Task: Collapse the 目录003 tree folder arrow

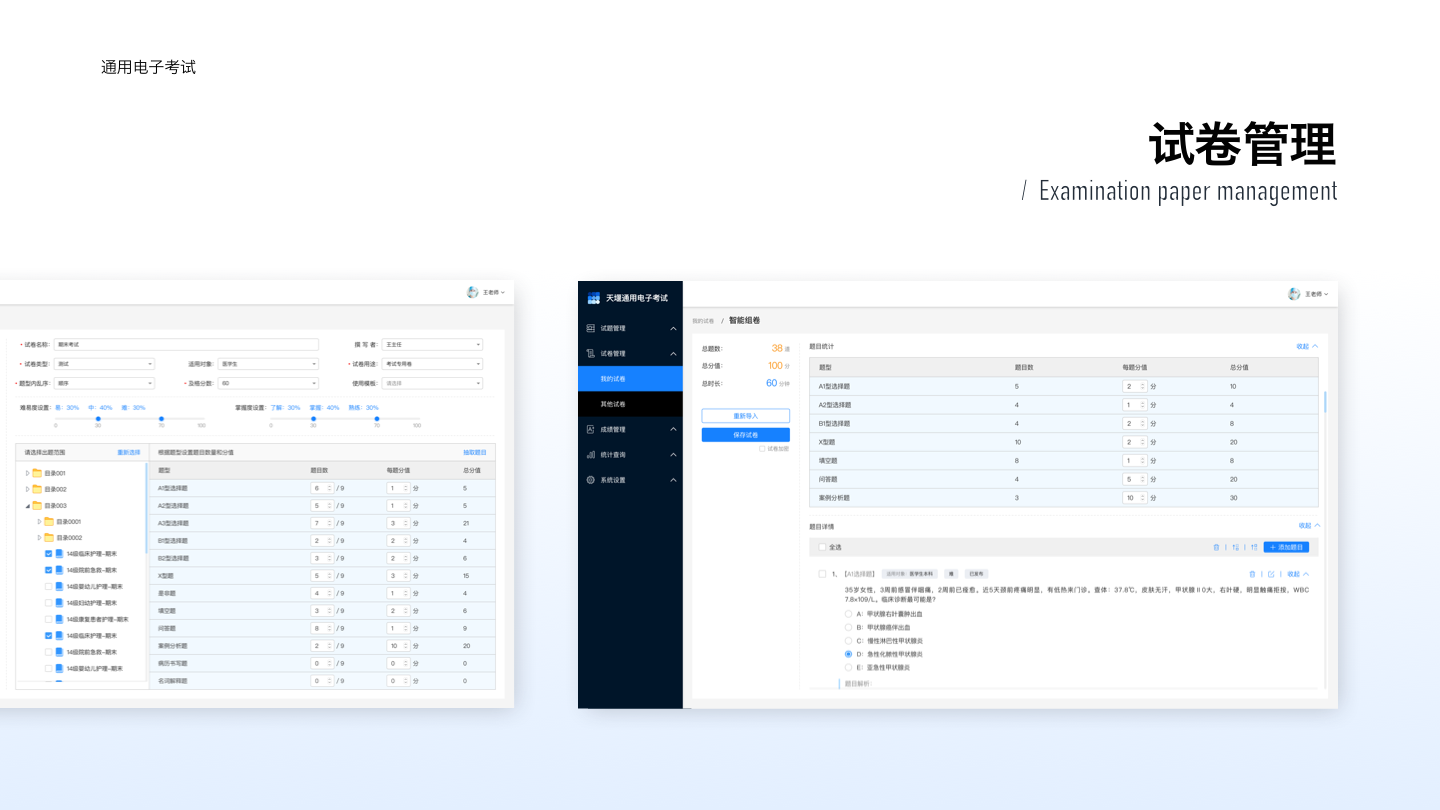Action: click(x=27, y=506)
